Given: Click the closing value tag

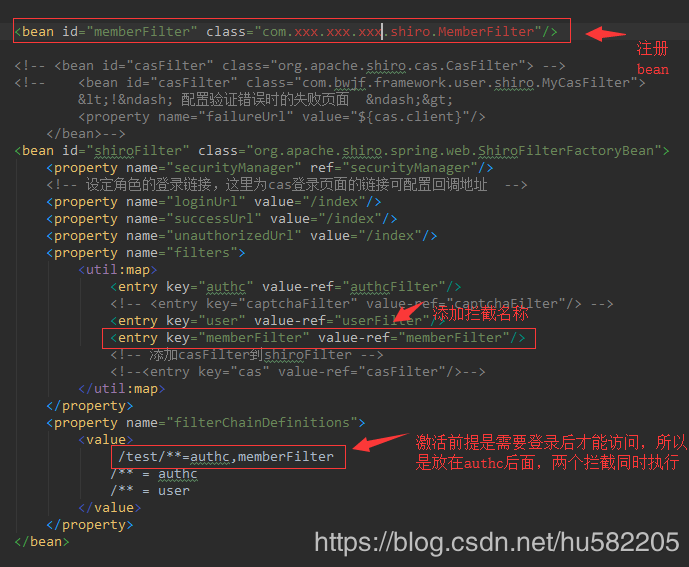Looking at the screenshot, I should [110, 508].
